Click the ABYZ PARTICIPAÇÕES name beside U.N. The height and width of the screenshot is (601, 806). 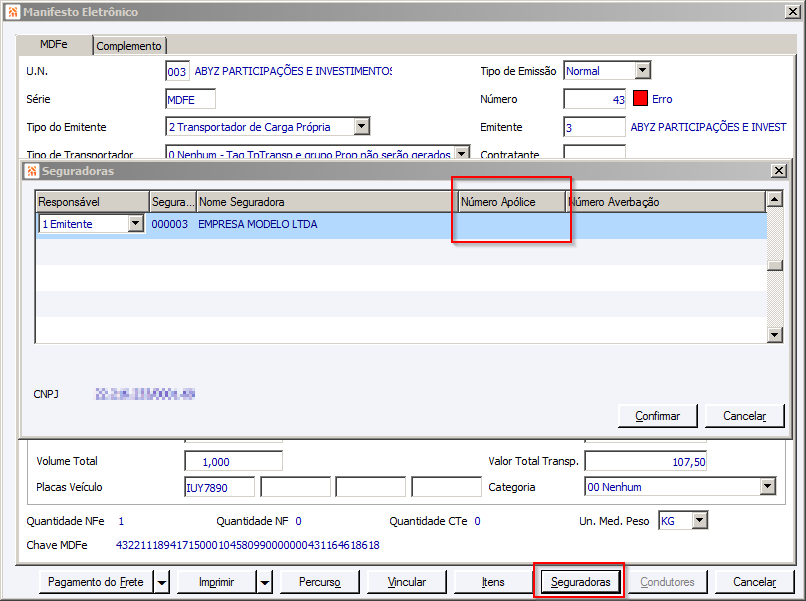293,71
